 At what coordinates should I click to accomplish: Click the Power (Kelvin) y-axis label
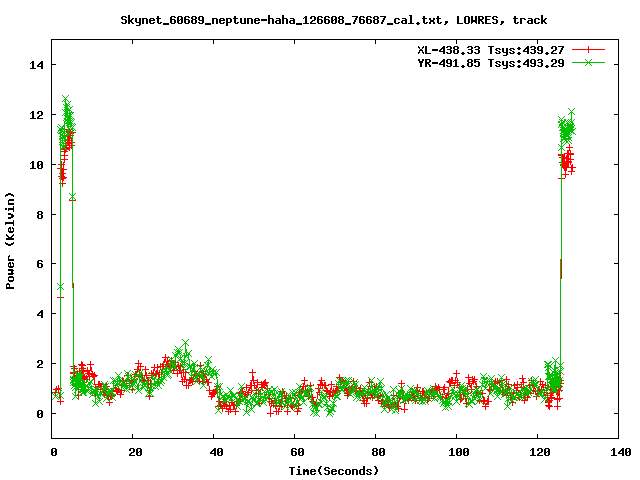click(10, 241)
